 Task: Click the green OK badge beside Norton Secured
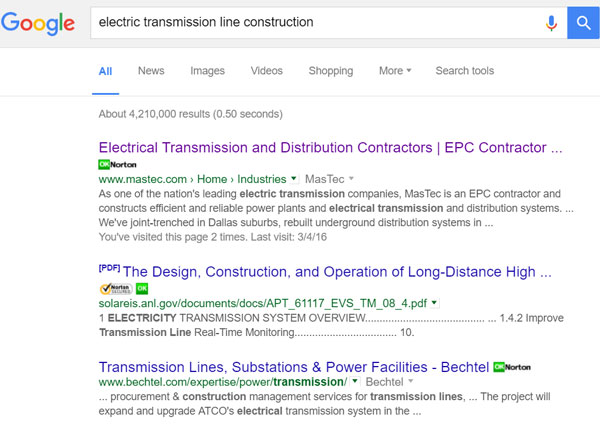(x=142, y=288)
